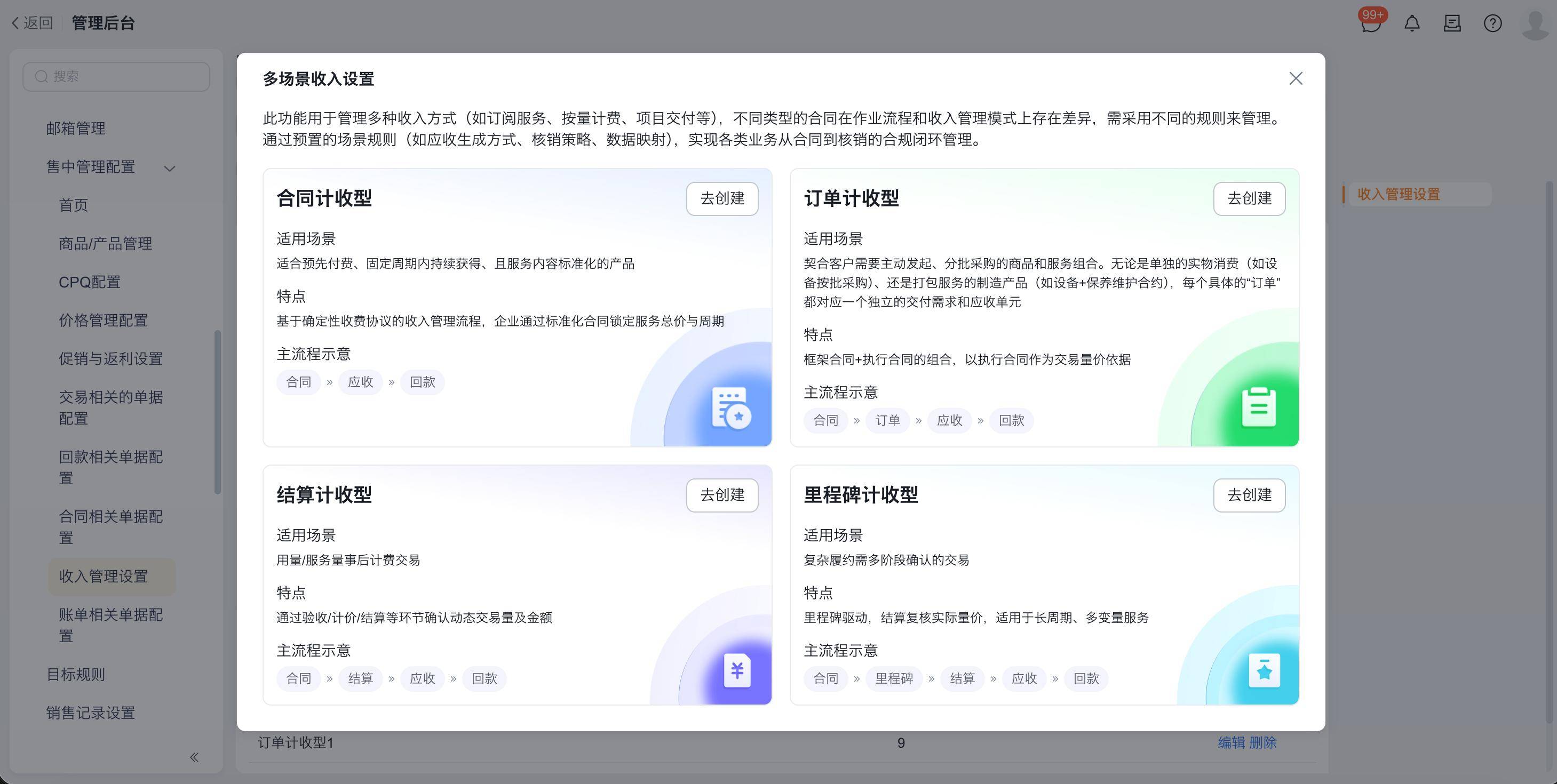This screenshot has height=784, width=1557.
Task: Collapse the sidebar with the double-chevron icon
Action: (194, 757)
